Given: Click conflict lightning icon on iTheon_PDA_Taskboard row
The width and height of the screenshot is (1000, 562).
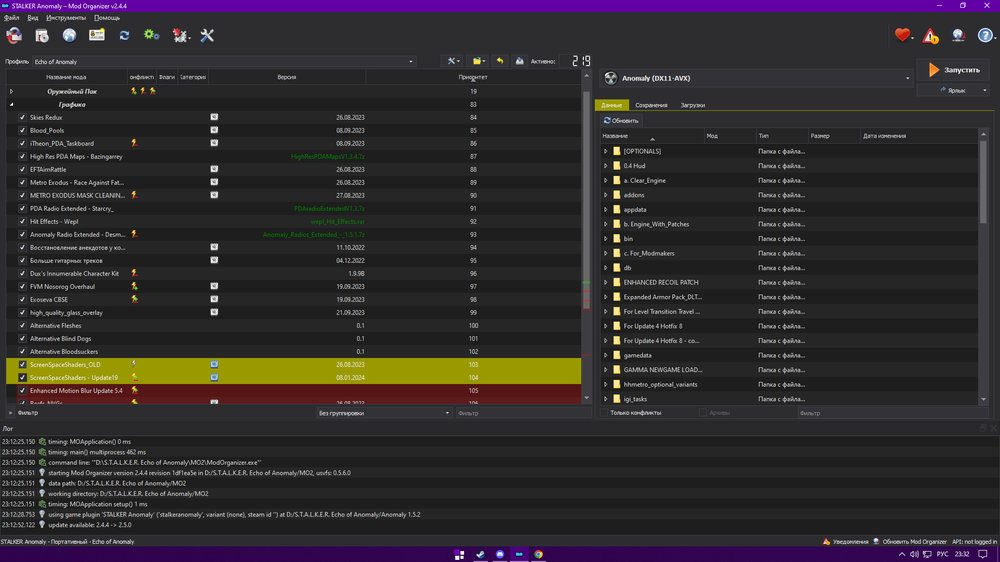Looking at the screenshot, I should (x=134, y=143).
